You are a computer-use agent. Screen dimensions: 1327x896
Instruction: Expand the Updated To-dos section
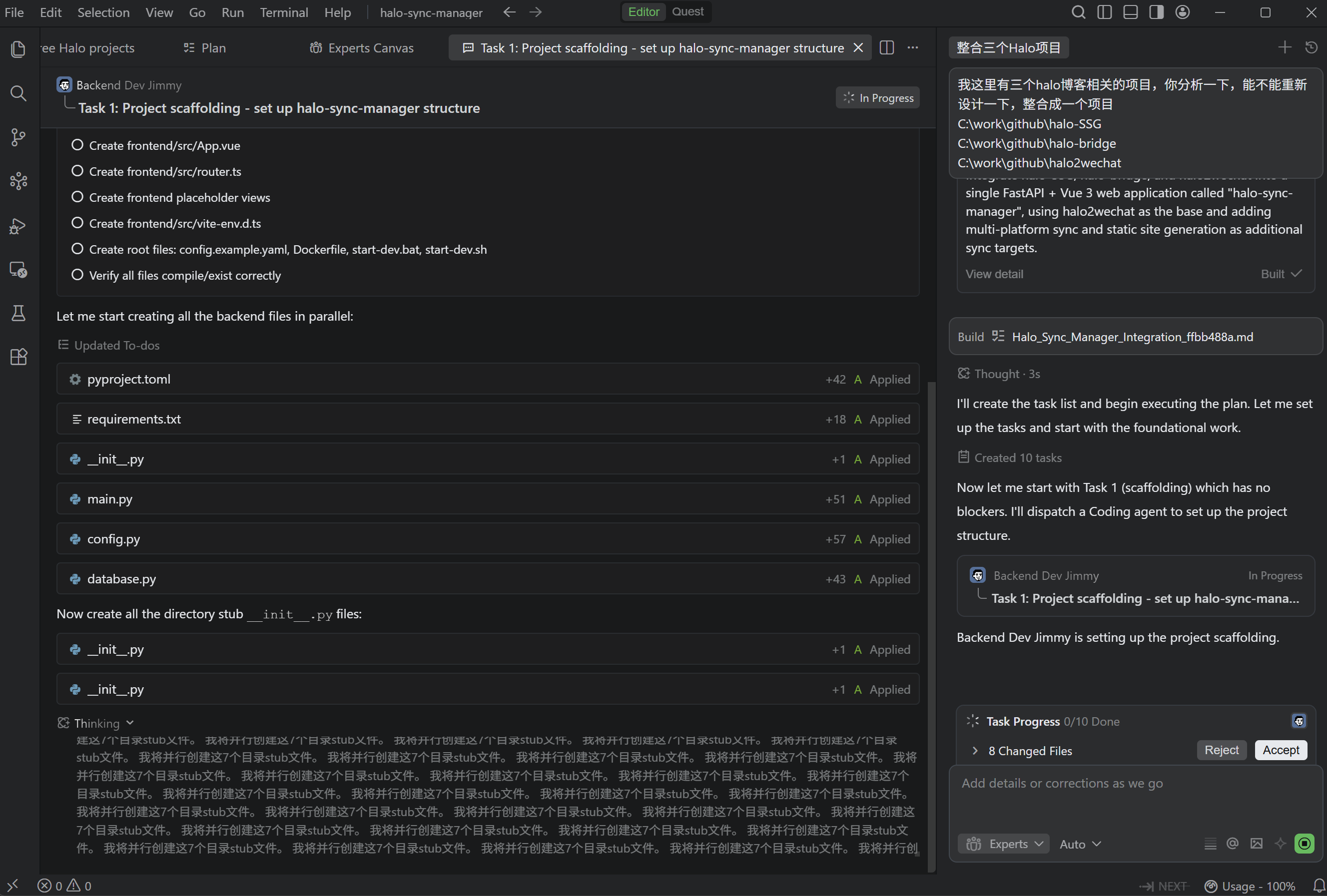click(108, 345)
